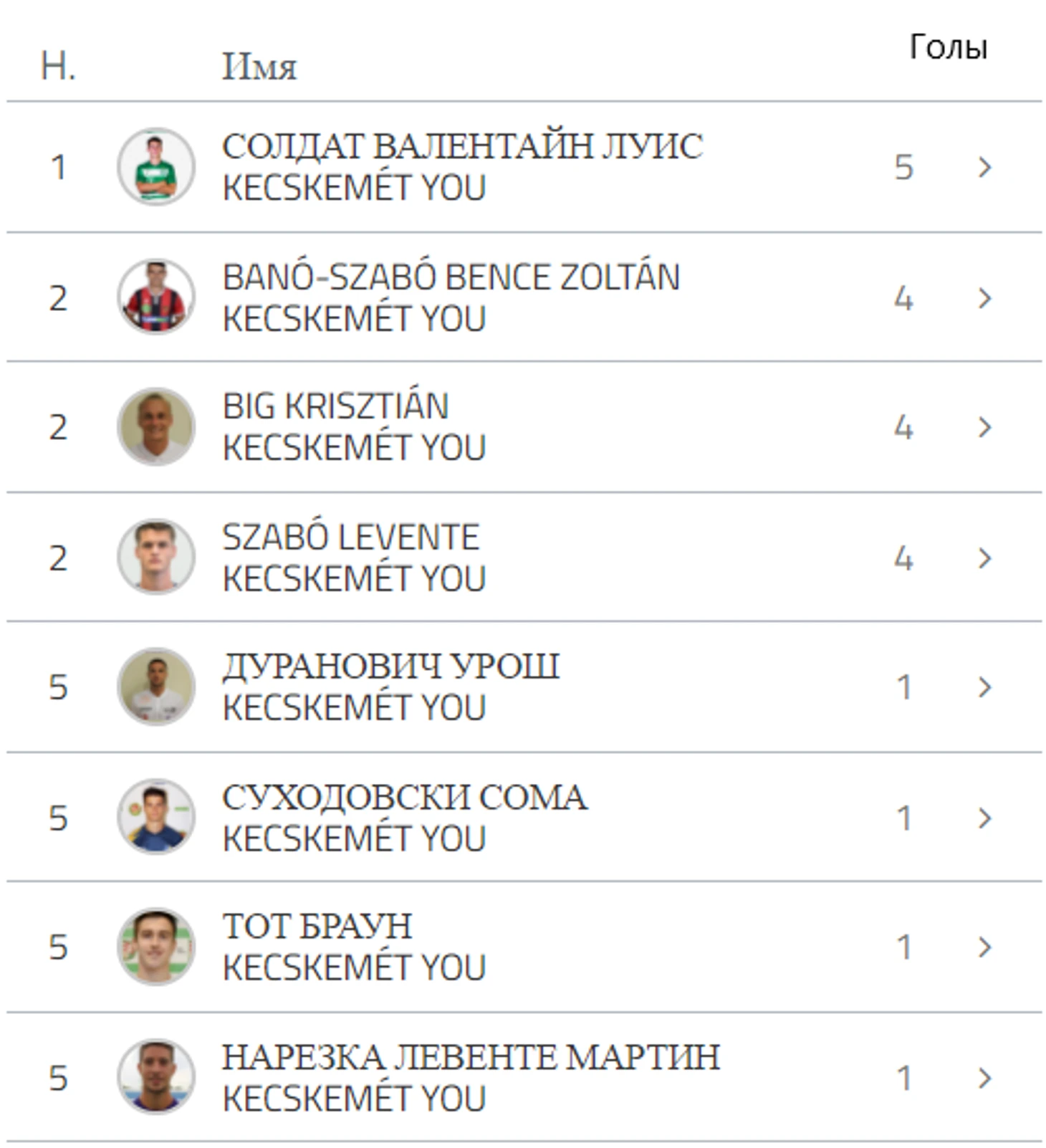Sort by Голы column header
Viewport: 1046px width, 1148px height.
tap(948, 48)
